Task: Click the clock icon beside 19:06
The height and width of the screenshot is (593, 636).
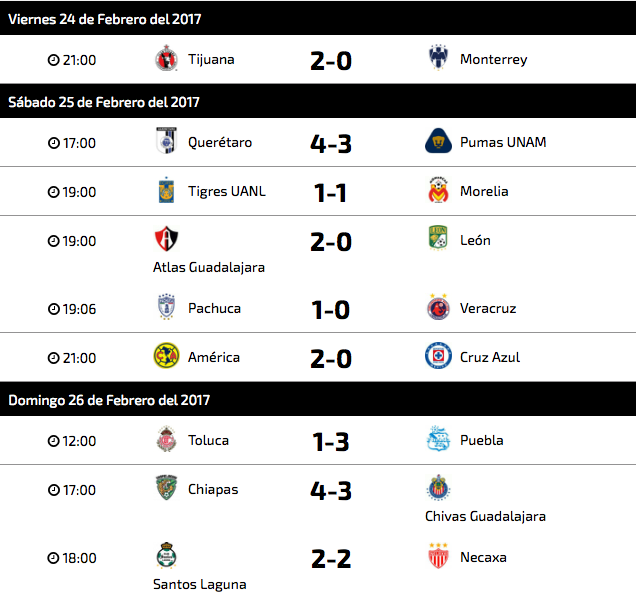Action: (x=53, y=309)
